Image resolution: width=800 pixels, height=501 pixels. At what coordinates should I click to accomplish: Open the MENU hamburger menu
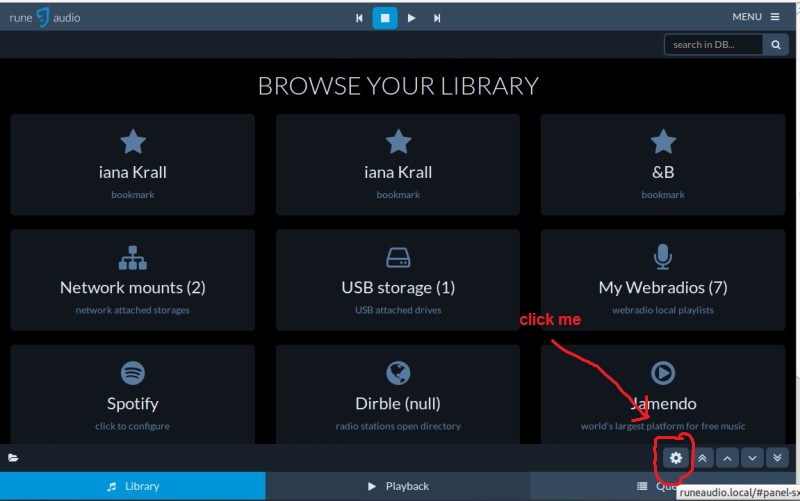coord(756,17)
